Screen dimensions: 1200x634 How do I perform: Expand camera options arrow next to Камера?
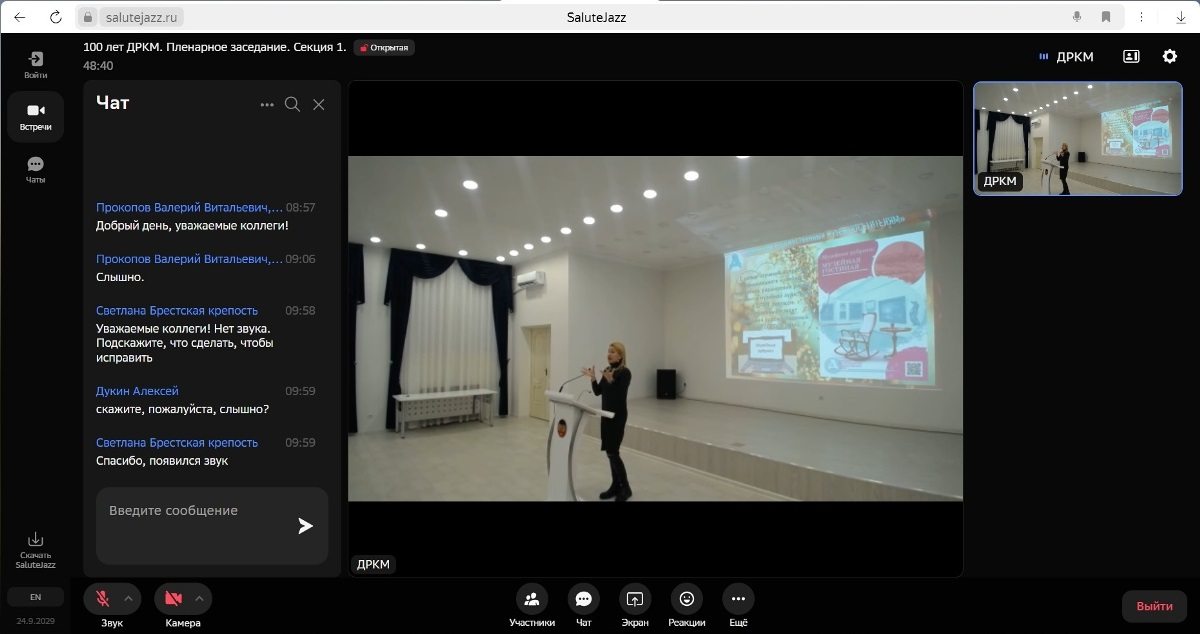click(x=199, y=599)
